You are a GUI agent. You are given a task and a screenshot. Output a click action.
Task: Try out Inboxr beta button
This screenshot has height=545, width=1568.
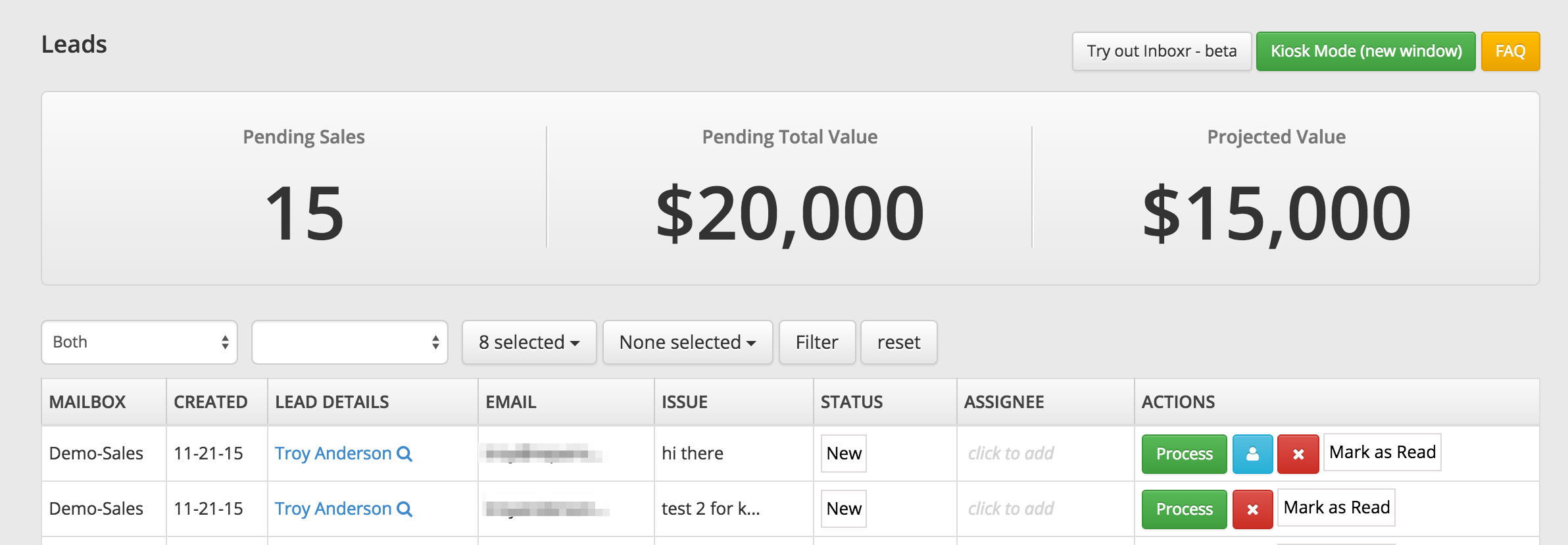(1162, 51)
